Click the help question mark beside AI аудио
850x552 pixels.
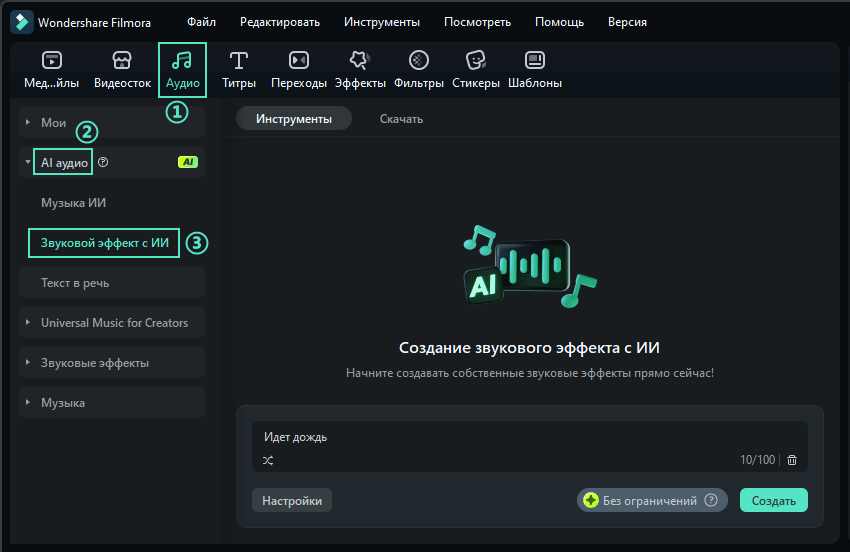click(x=103, y=162)
